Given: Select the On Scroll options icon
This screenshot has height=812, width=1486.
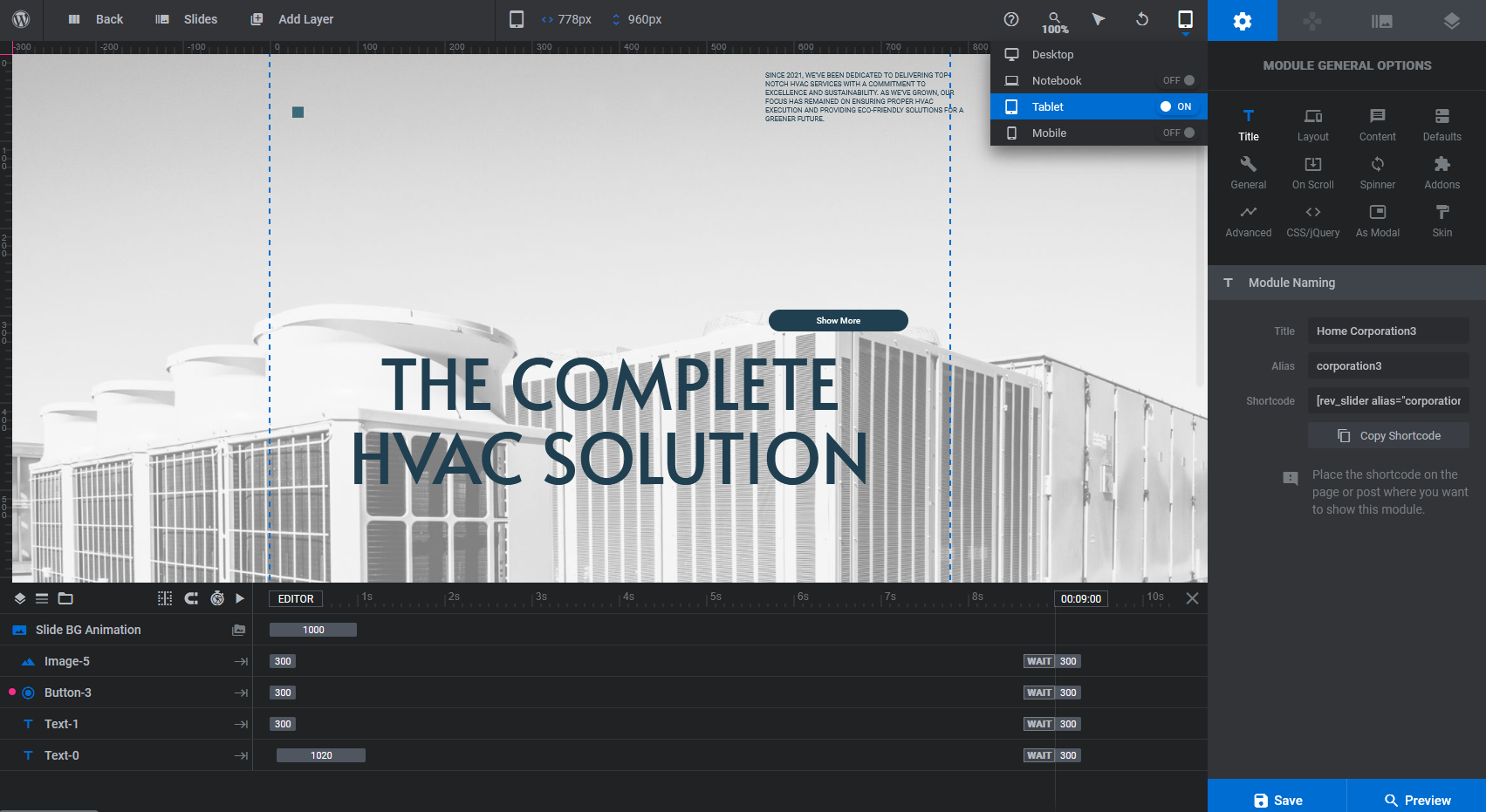Looking at the screenshot, I should click(1313, 173).
